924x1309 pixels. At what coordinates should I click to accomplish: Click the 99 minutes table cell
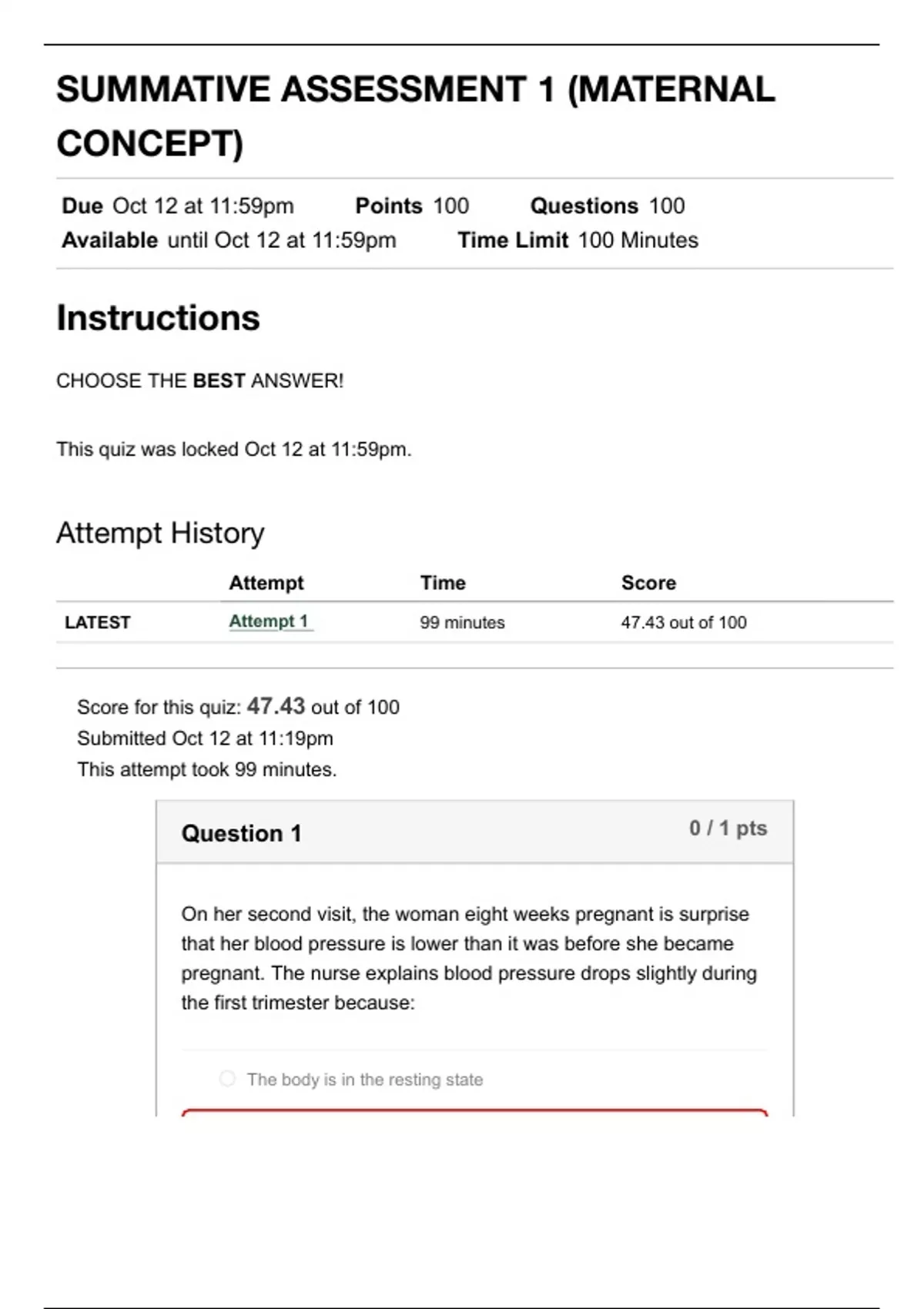point(462,622)
